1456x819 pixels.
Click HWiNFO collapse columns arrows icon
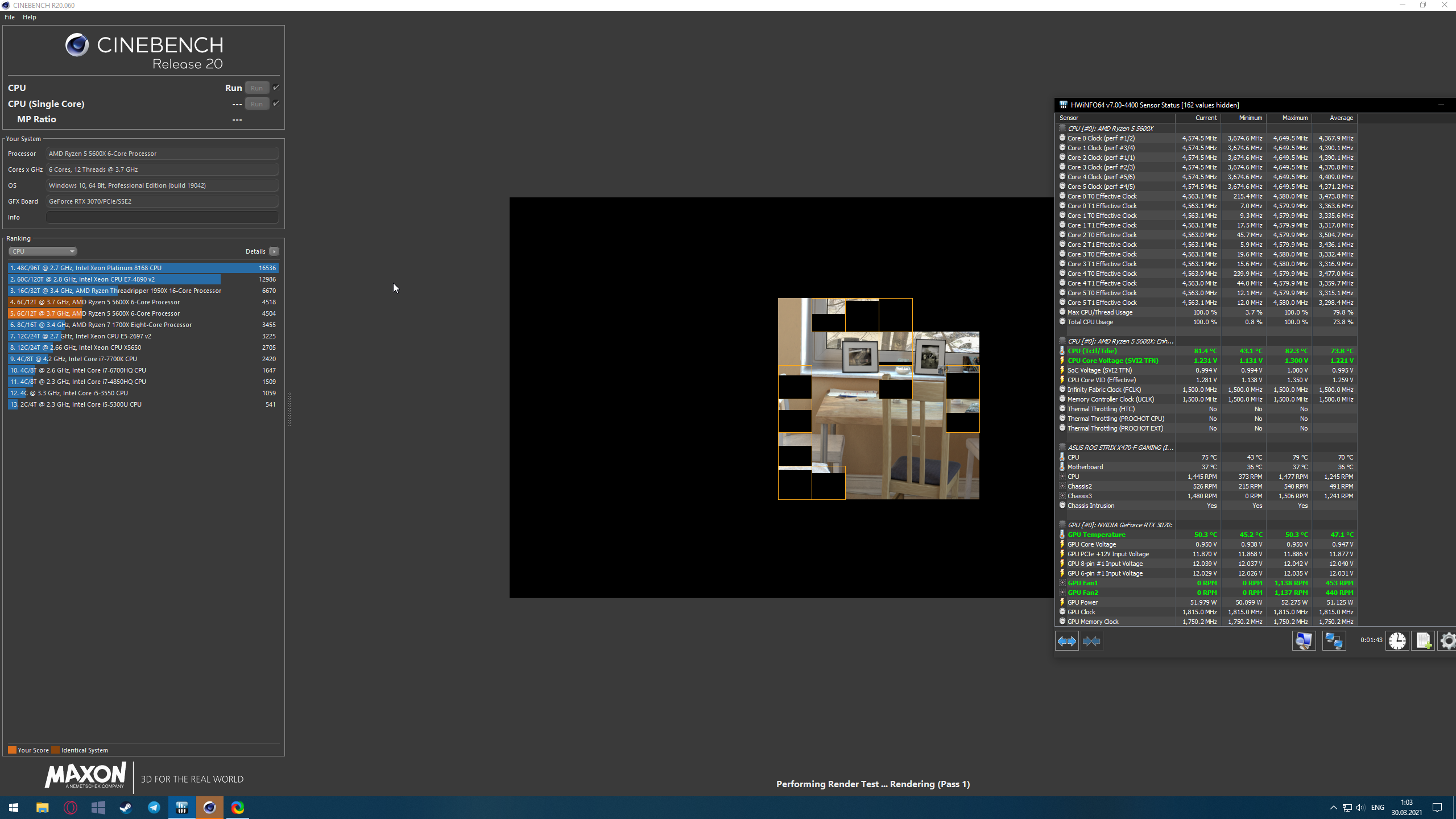click(x=1091, y=641)
